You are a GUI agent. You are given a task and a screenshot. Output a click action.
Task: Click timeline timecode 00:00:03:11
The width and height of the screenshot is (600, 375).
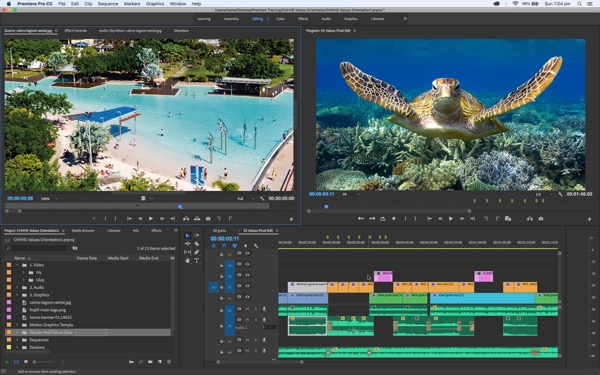pyautogui.click(x=225, y=238)
